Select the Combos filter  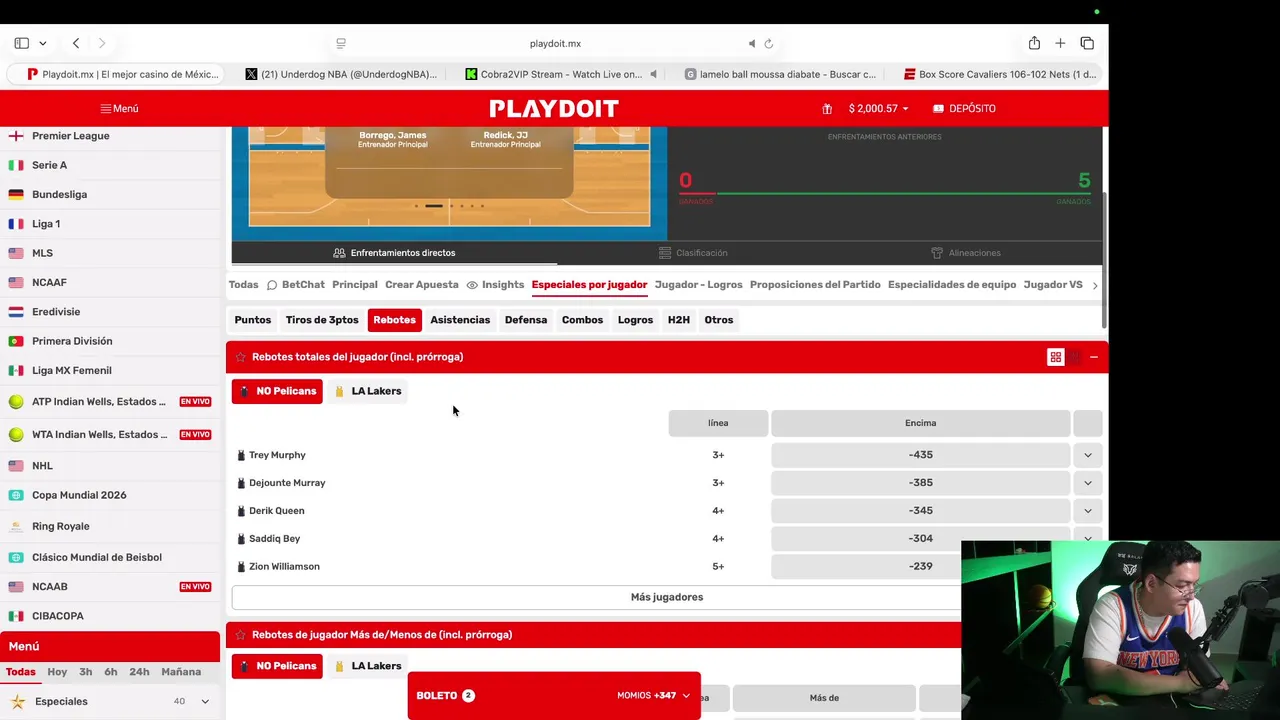pos(582,320)
